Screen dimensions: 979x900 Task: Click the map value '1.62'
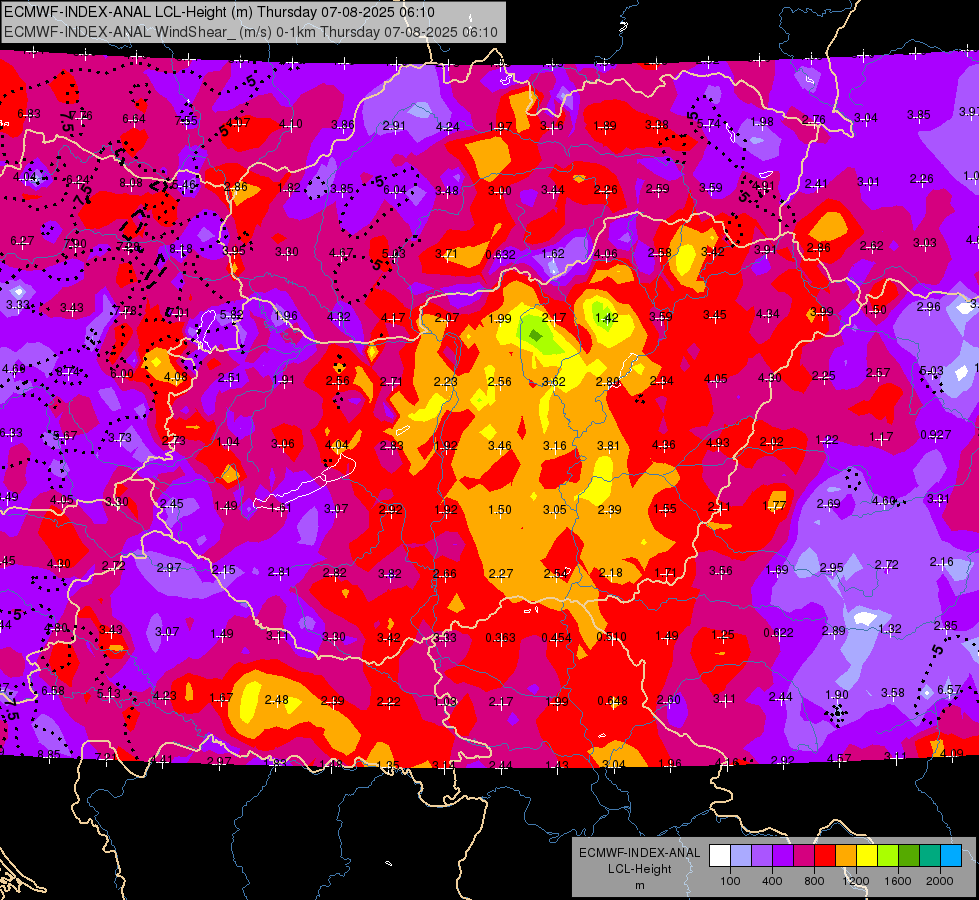click(553, 254)
